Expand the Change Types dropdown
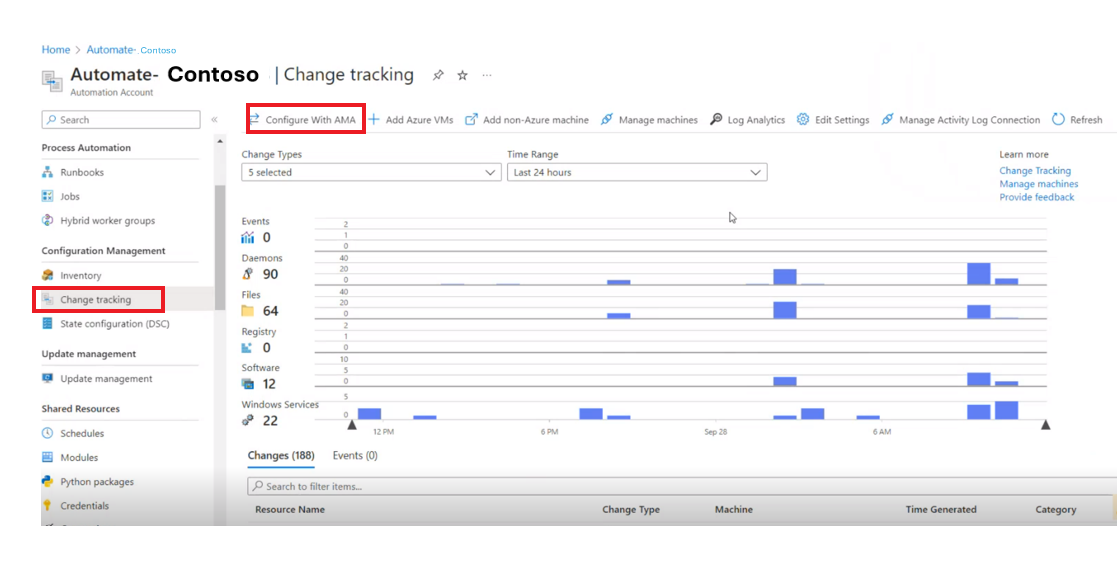The width and height of the screenshot is (1117, 565). tap(371, 173)
